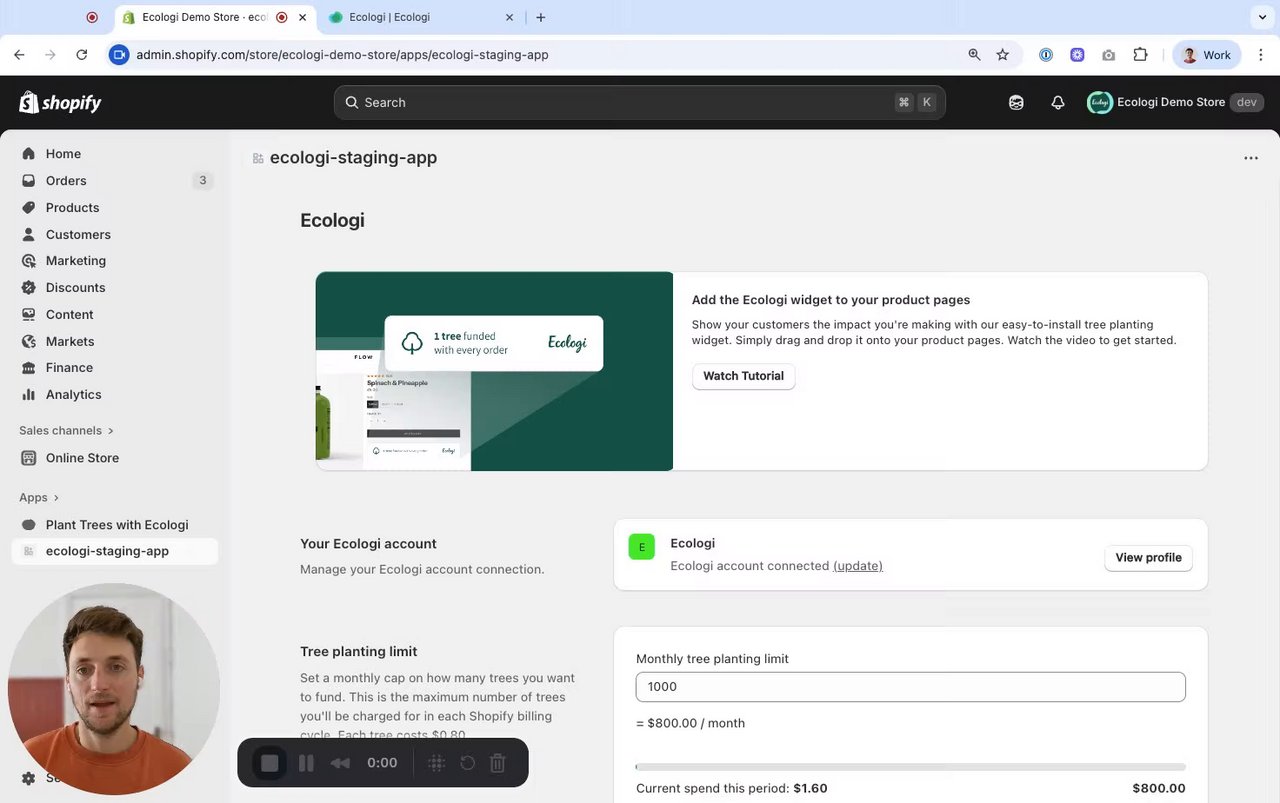Bookmark this page with the star

click(x=1003, y=55)
